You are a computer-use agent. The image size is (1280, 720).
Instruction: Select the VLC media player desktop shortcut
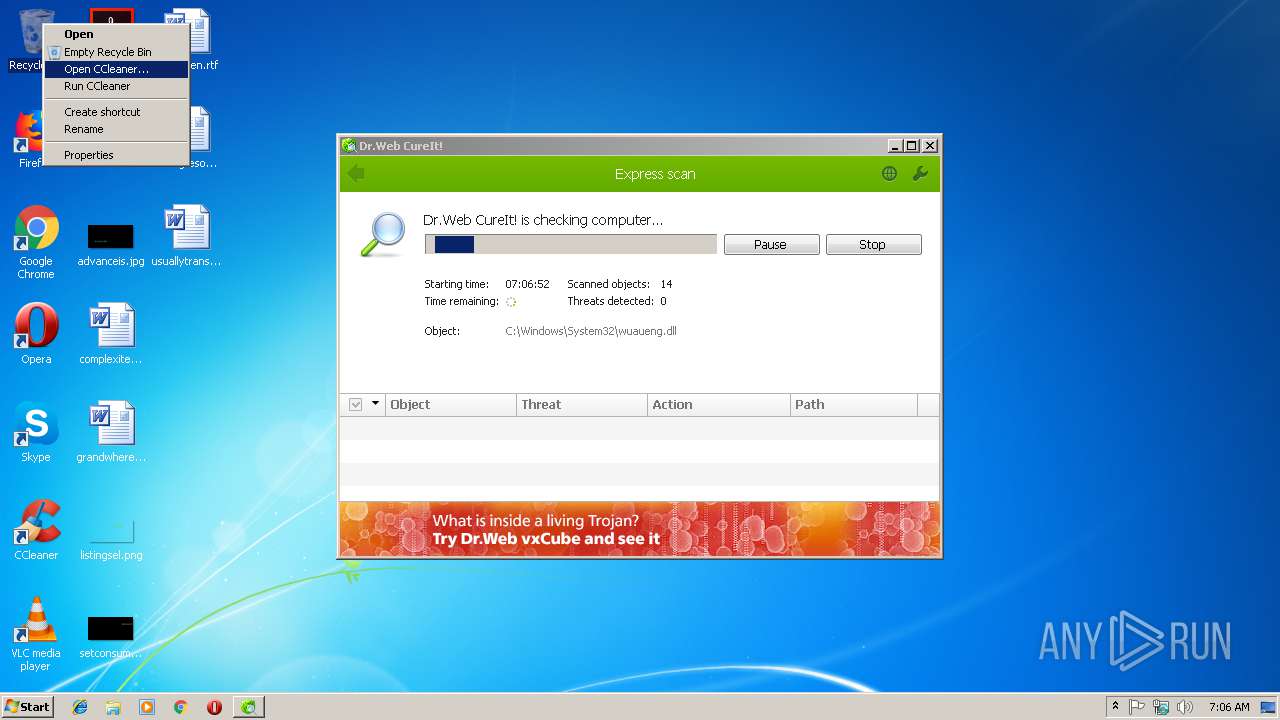coord(36,634)
